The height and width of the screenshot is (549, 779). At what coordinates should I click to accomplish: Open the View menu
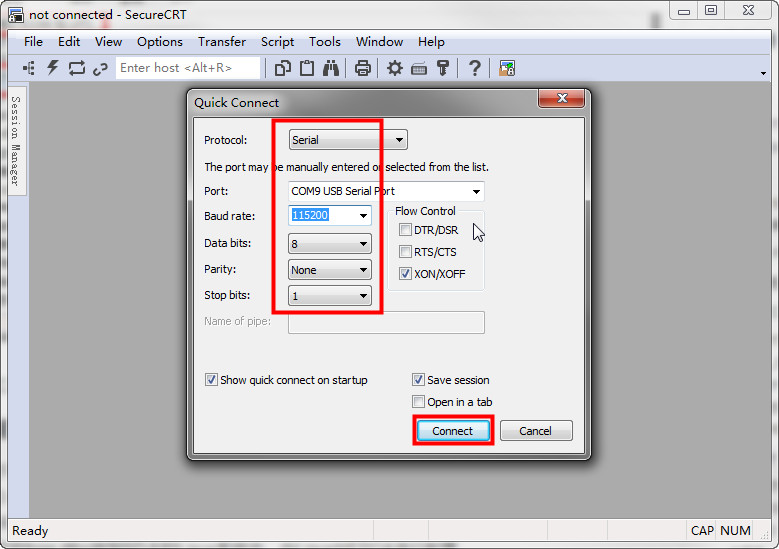[x=108, y=42]
